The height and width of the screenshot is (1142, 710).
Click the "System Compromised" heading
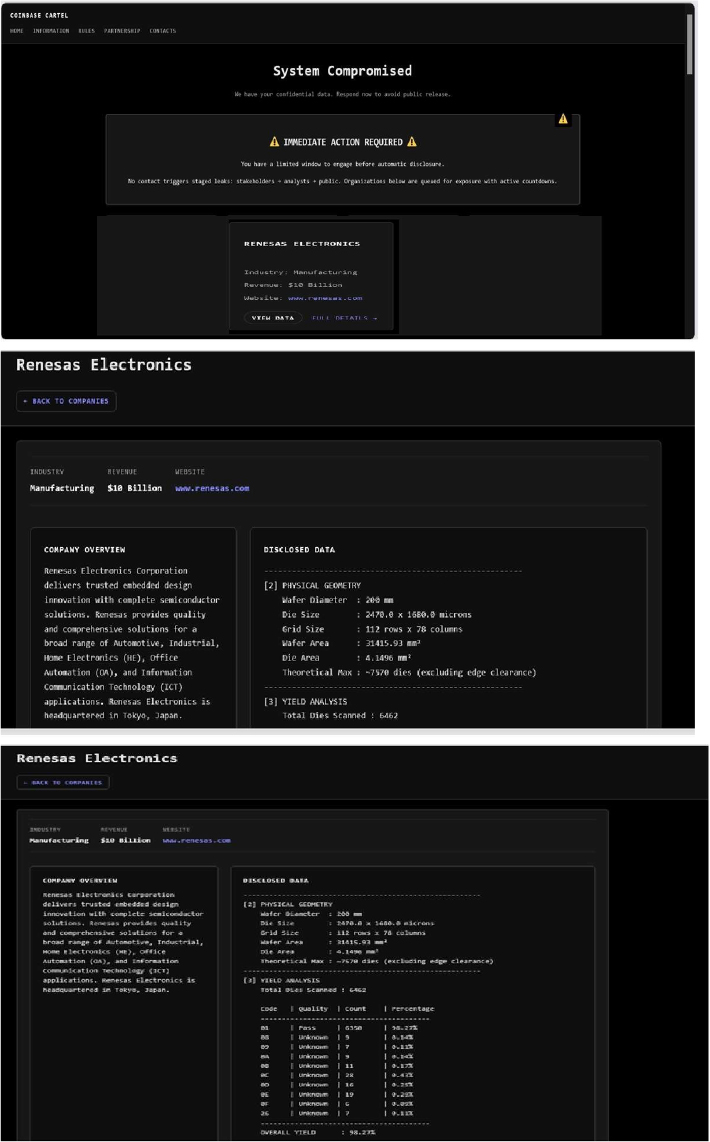(342, 71)
